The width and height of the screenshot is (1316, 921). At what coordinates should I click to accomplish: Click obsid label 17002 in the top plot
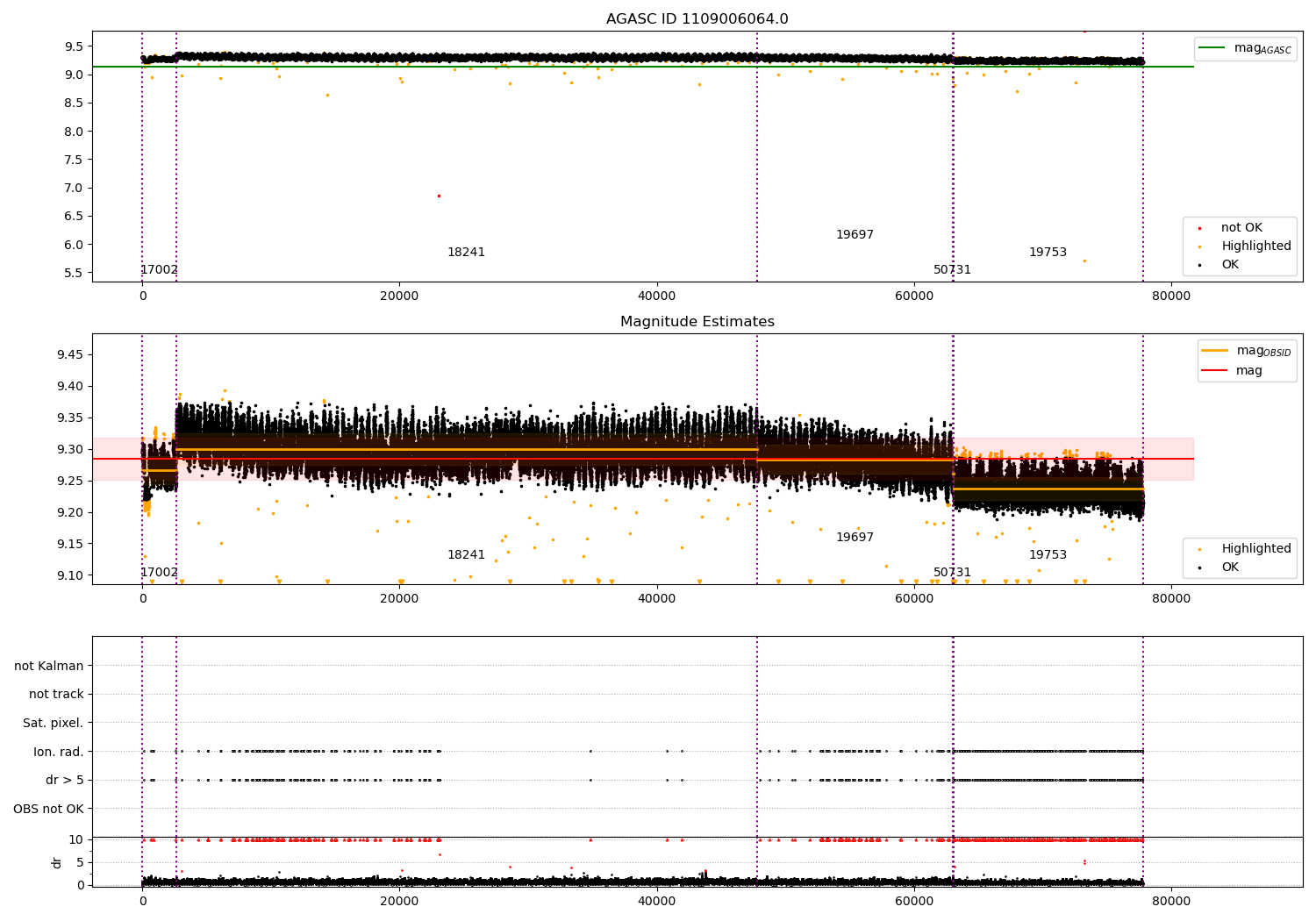click(x=159, y=269)
